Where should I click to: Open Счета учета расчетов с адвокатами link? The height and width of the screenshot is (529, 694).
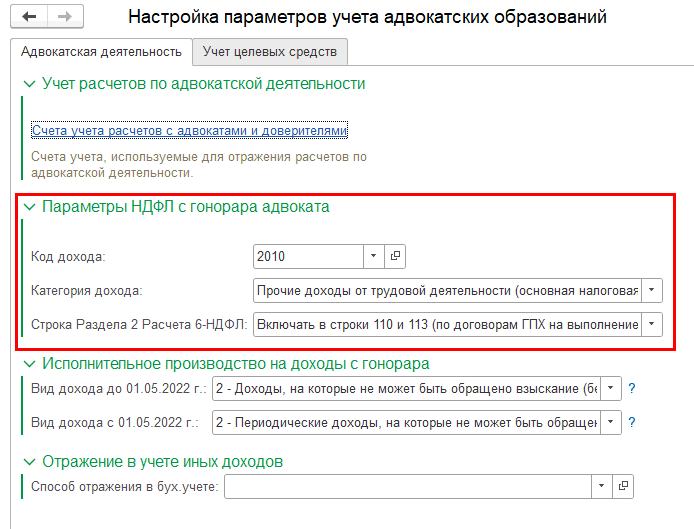(189, 131)
